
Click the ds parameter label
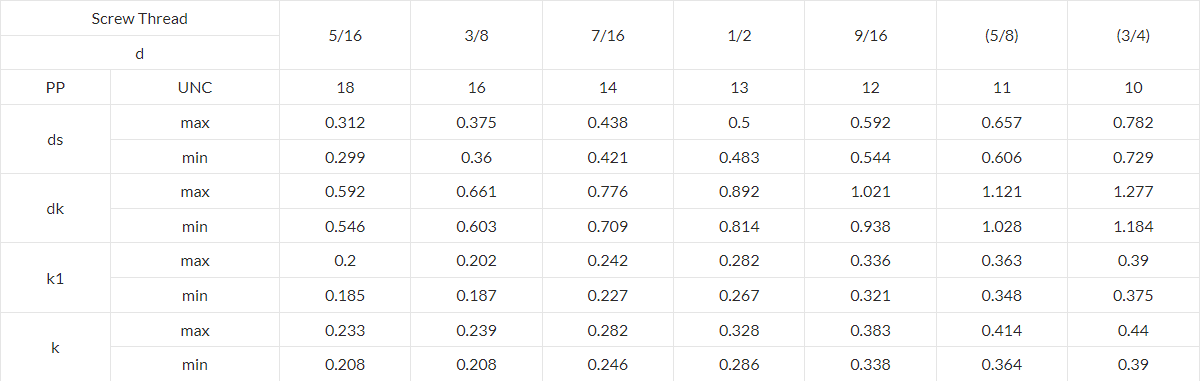click(55, 140)
